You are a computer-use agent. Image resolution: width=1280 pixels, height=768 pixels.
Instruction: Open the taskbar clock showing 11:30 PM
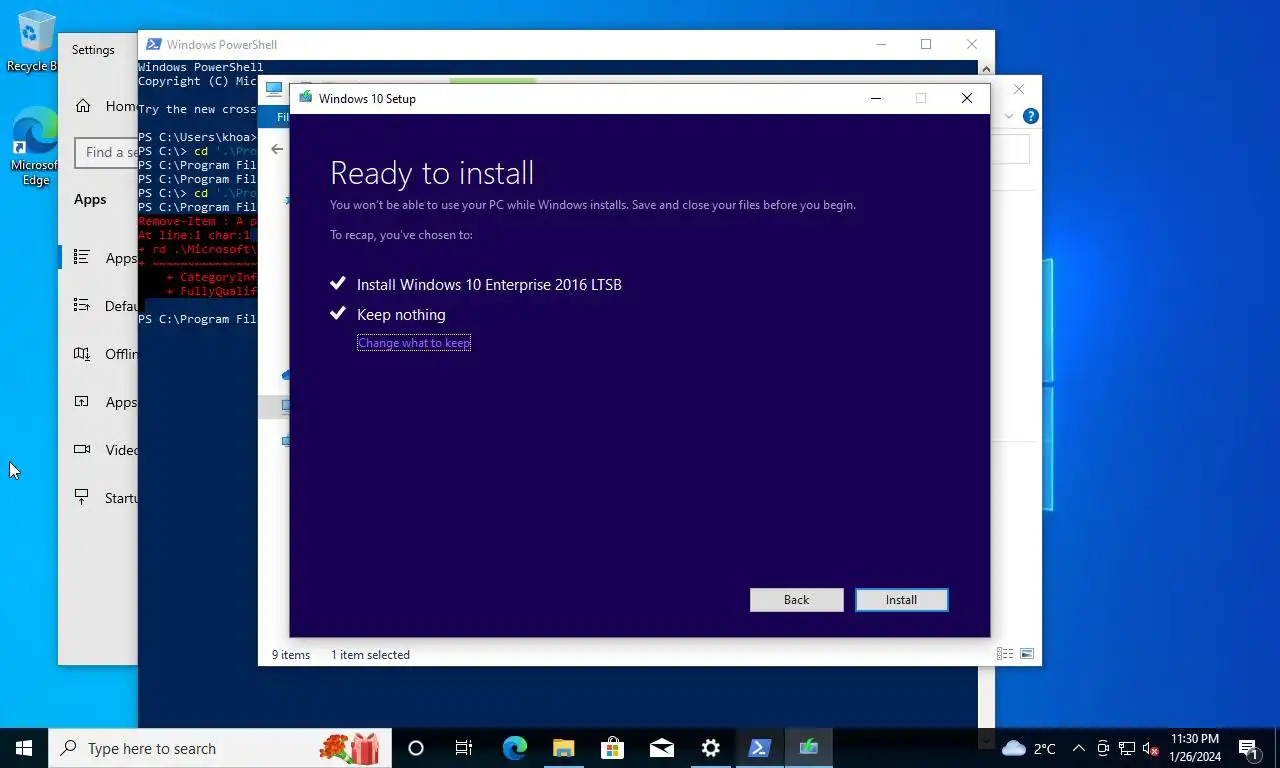(1194, 748)
